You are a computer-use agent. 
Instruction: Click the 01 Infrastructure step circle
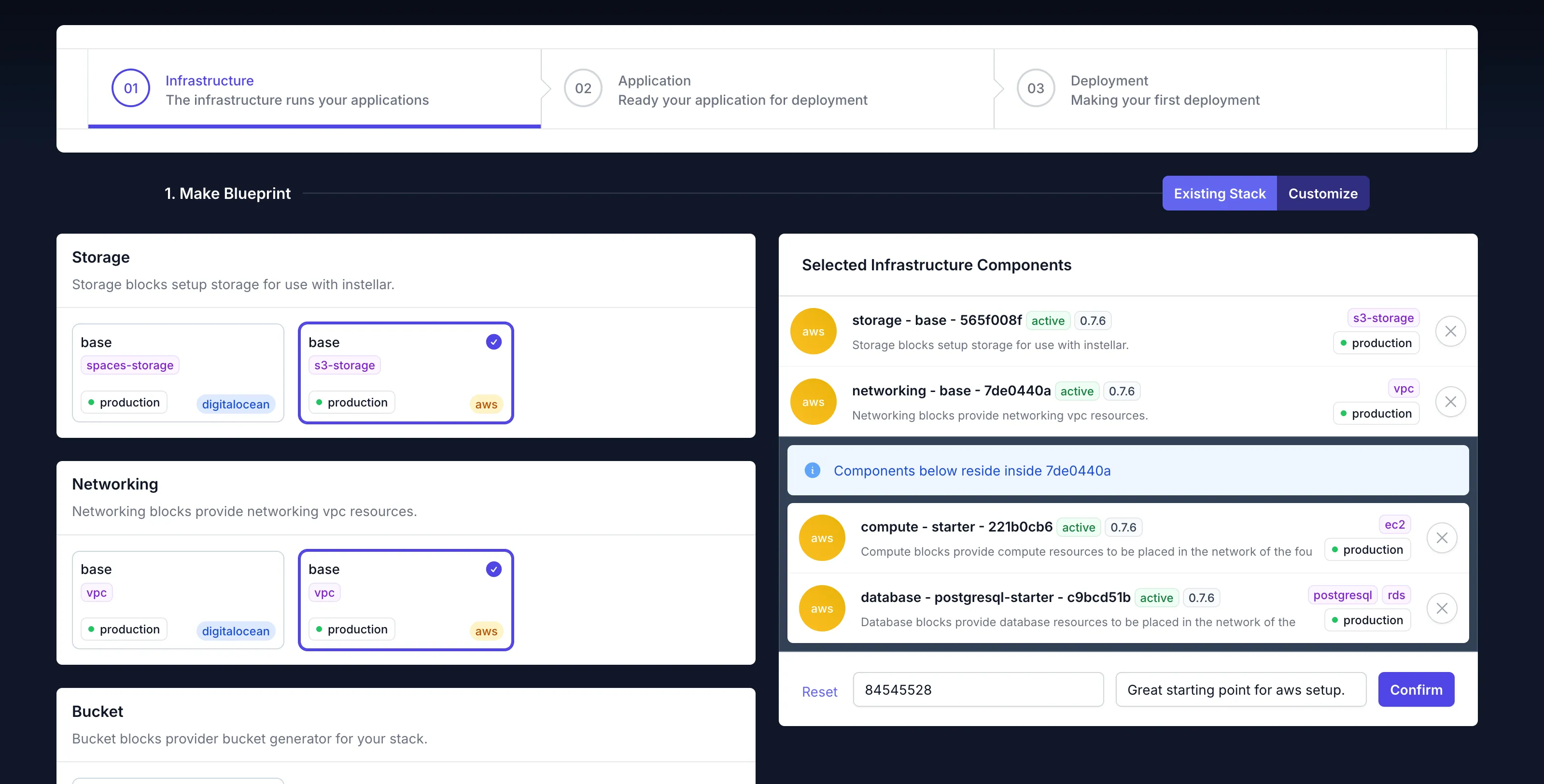click(x=131, y=88)
